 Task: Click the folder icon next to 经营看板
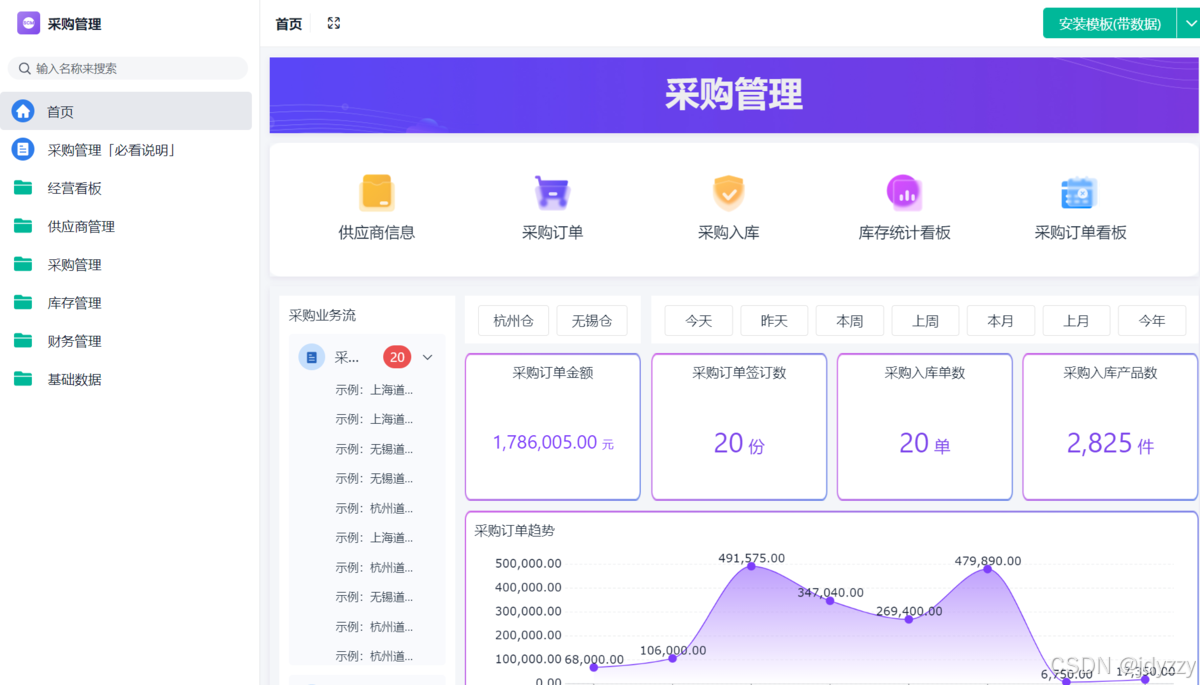23,187
